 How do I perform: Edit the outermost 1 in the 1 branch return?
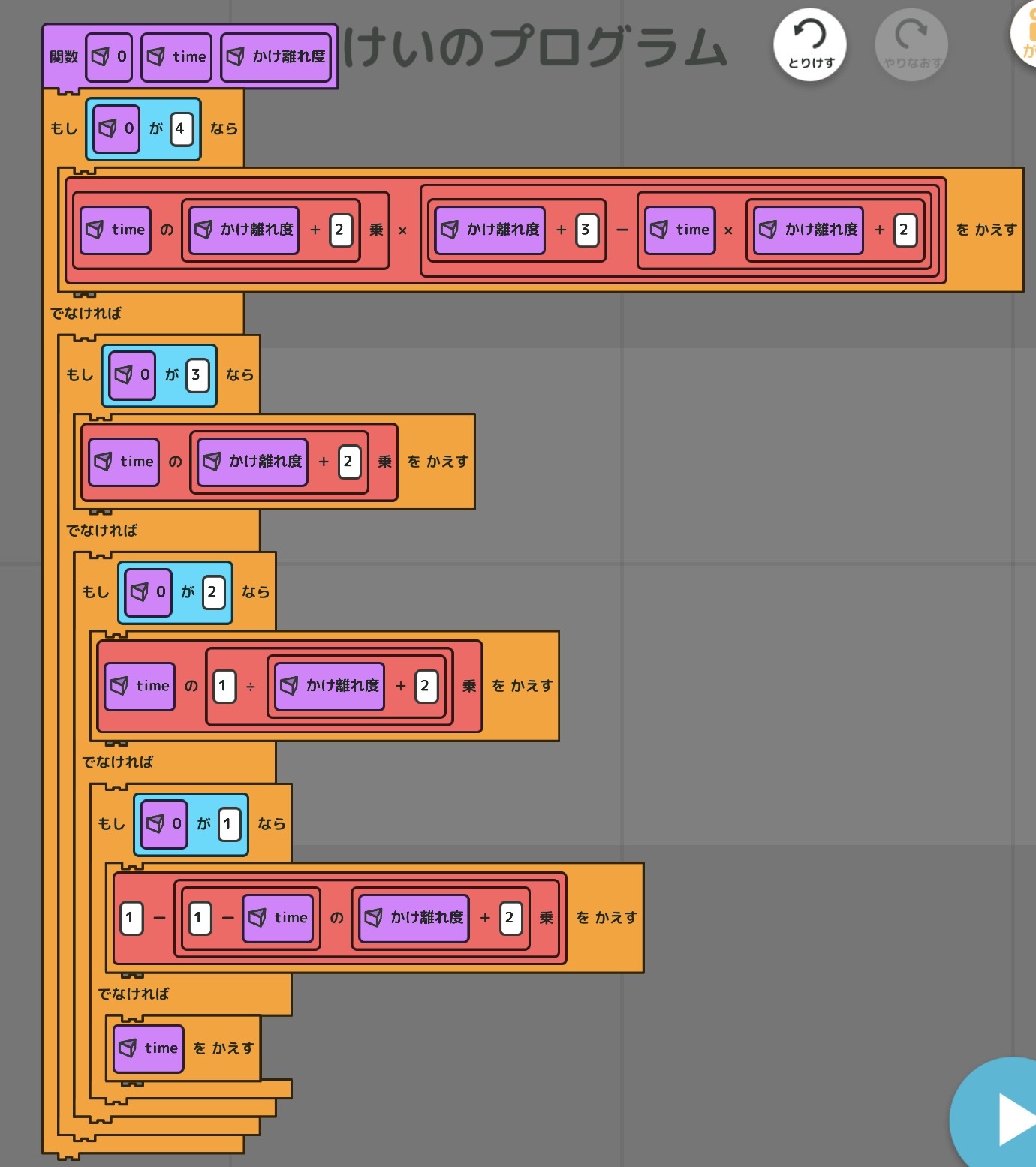(131, 918)
